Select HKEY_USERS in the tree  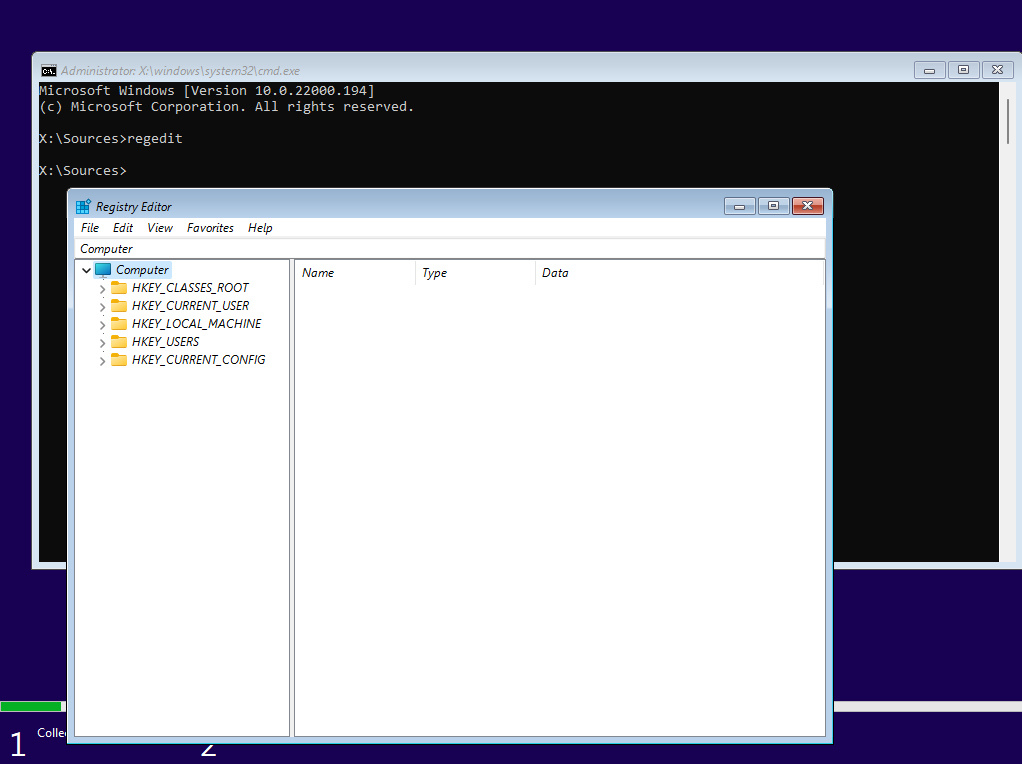click(166, 342)
